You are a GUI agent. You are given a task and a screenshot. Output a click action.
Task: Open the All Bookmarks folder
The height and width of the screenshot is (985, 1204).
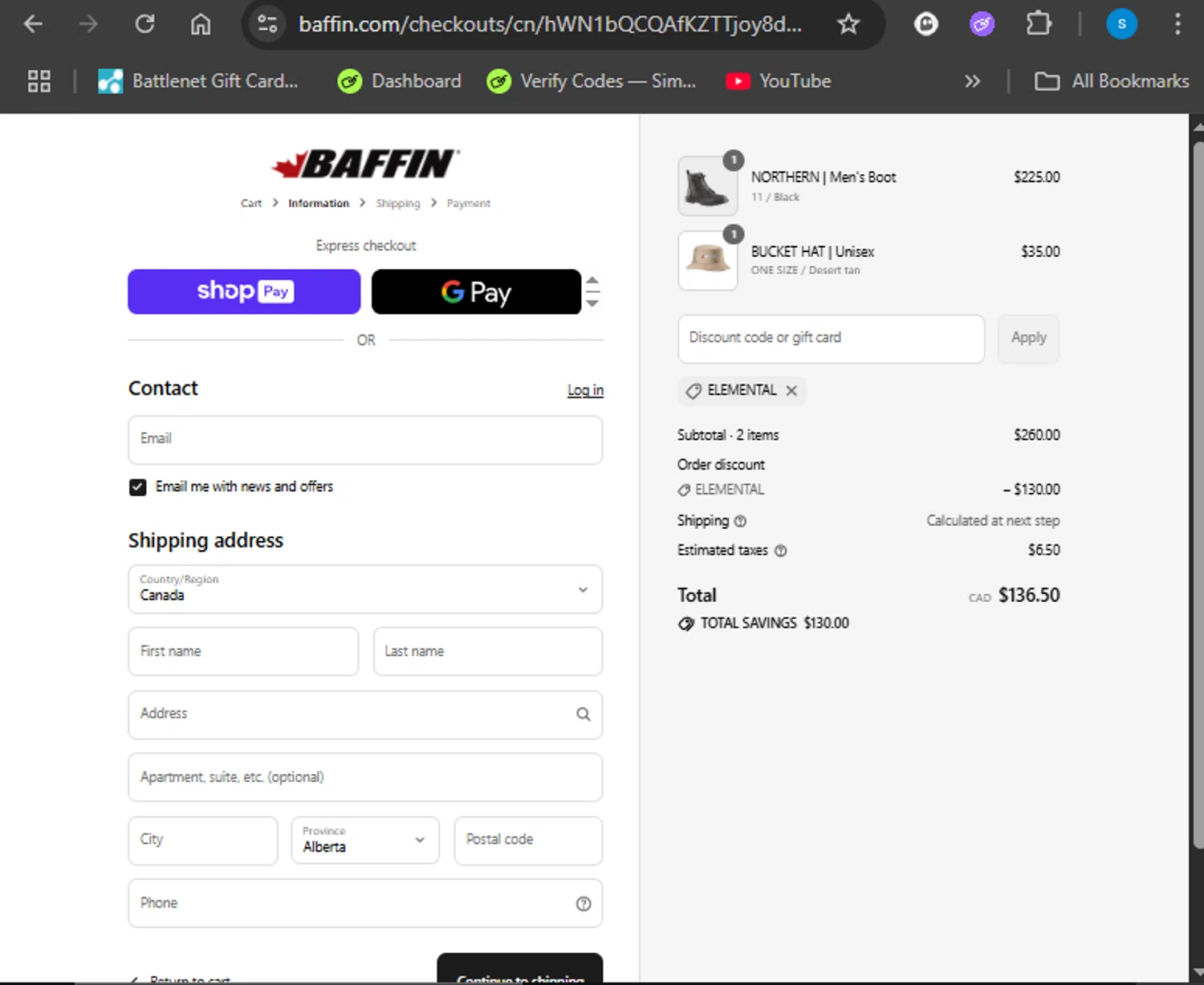tap(1112, 81)
